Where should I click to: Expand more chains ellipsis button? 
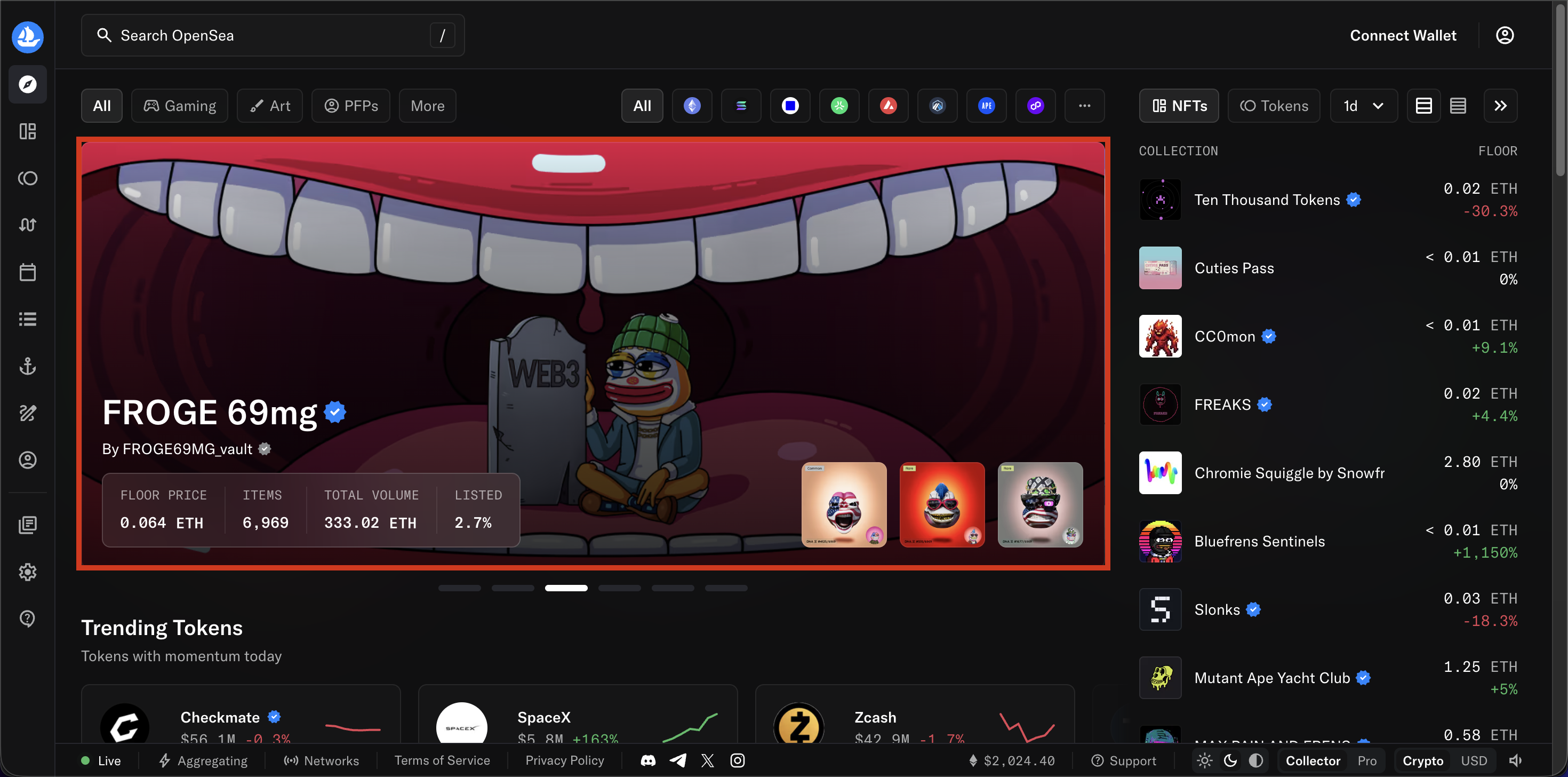tap(1084, 106)
